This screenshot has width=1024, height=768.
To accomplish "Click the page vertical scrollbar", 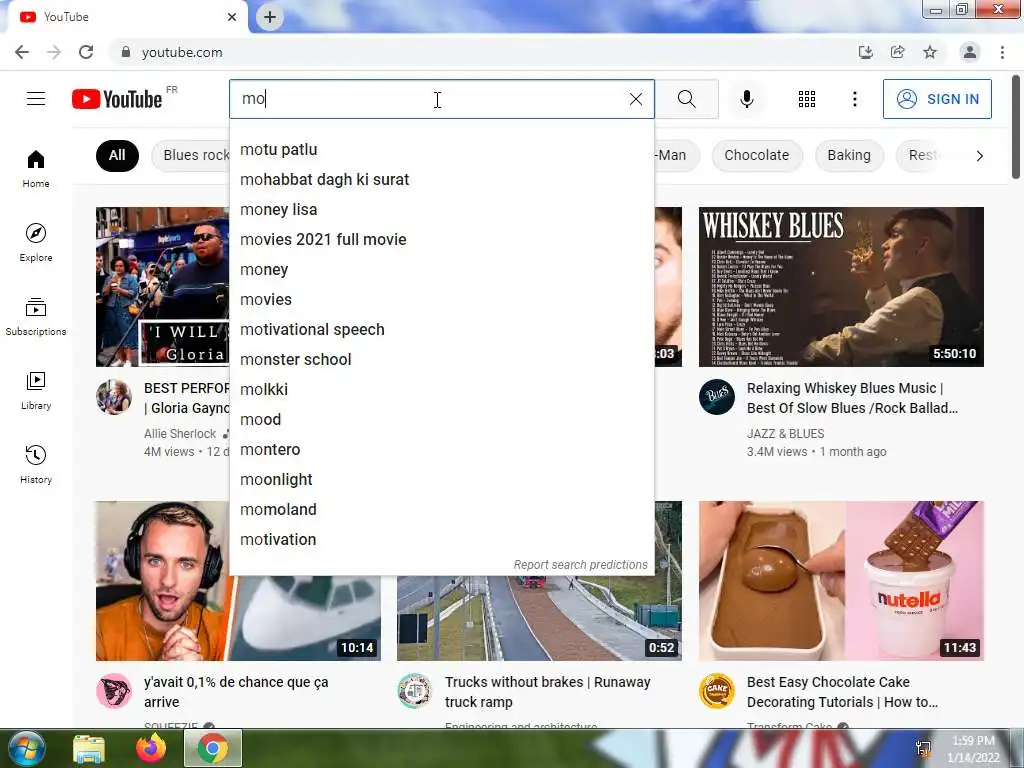I will point(1016,127).
